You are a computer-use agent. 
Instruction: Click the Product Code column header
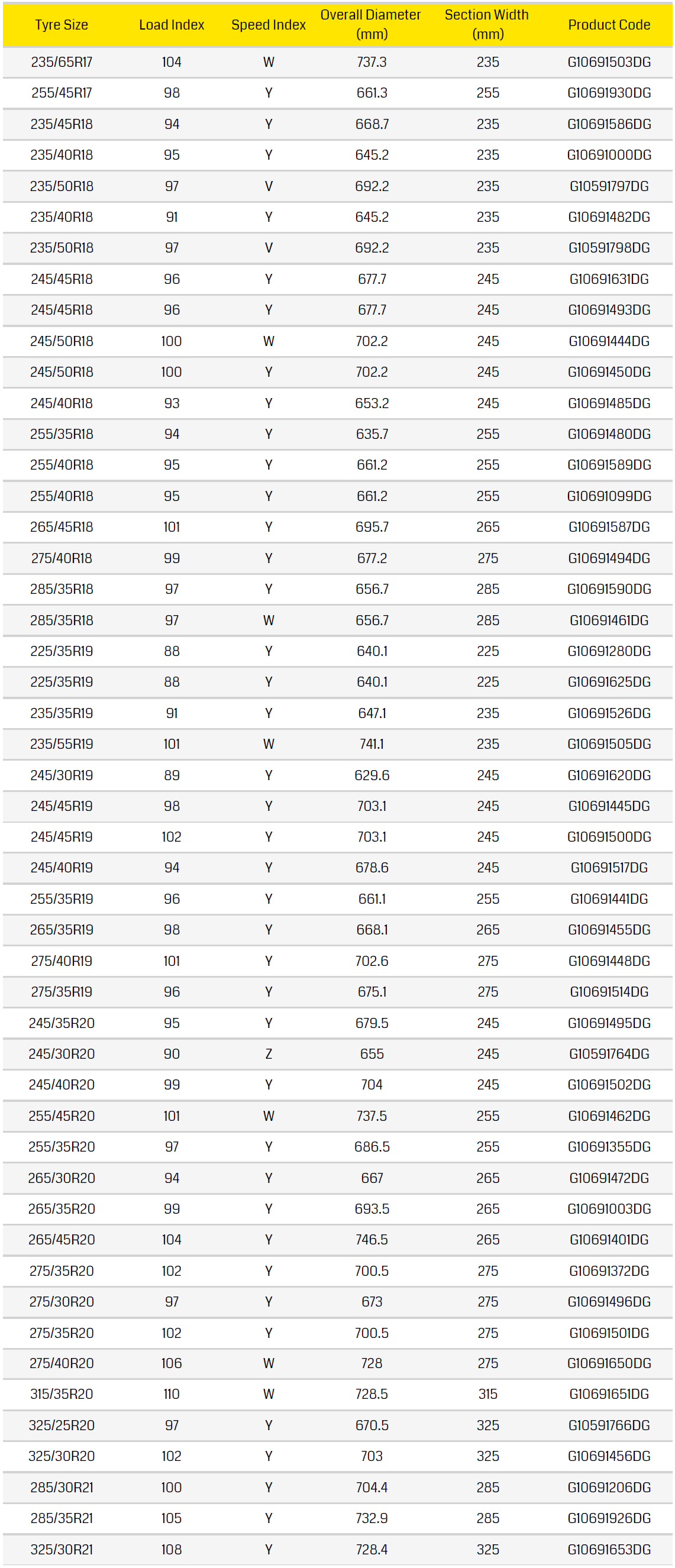[609, 25]
